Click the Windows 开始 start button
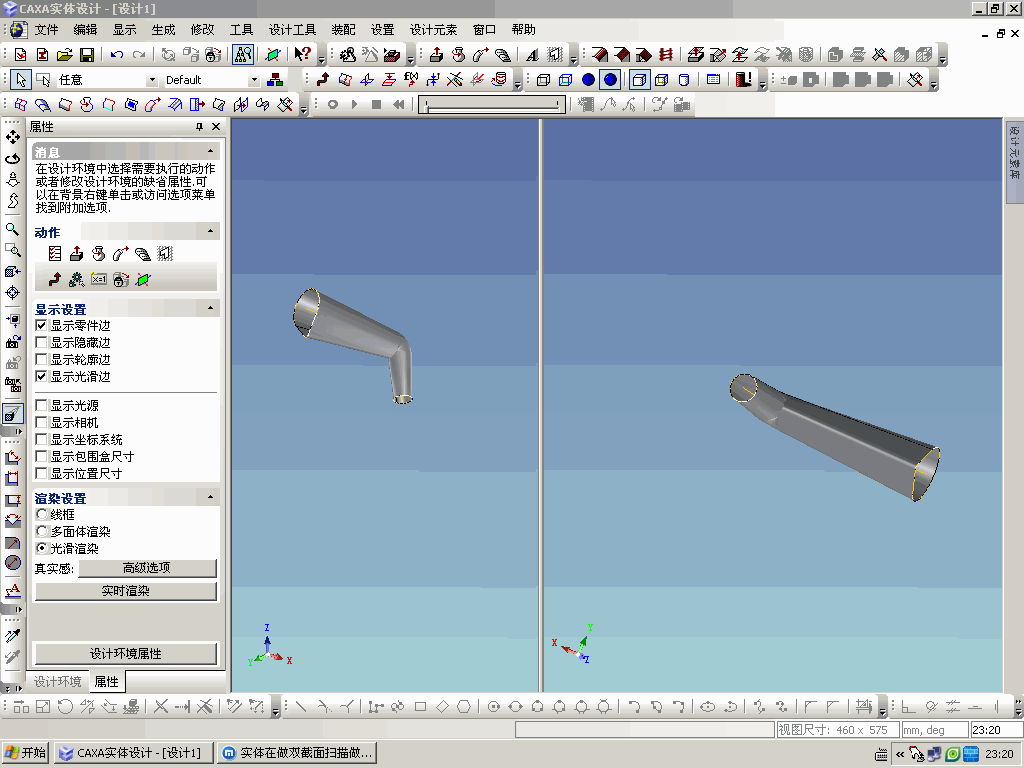 [x=25, y=753]
